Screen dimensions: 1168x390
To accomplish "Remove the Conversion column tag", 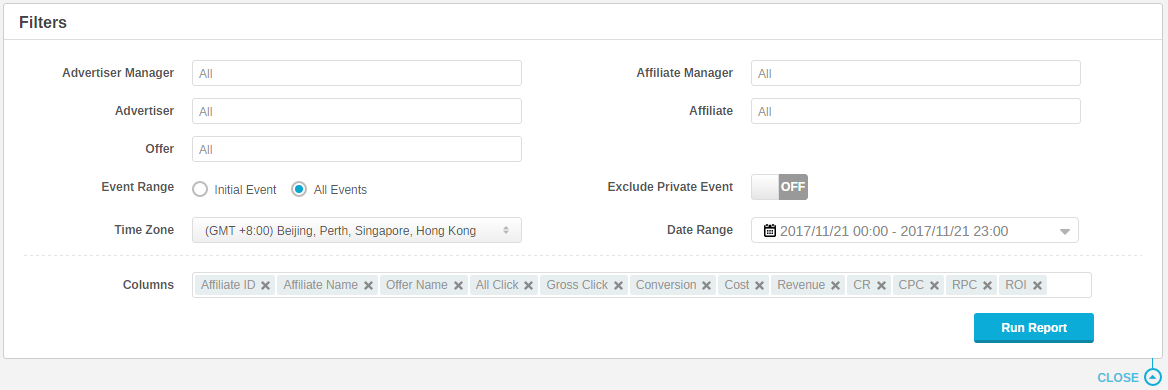I will pos(706,286).
